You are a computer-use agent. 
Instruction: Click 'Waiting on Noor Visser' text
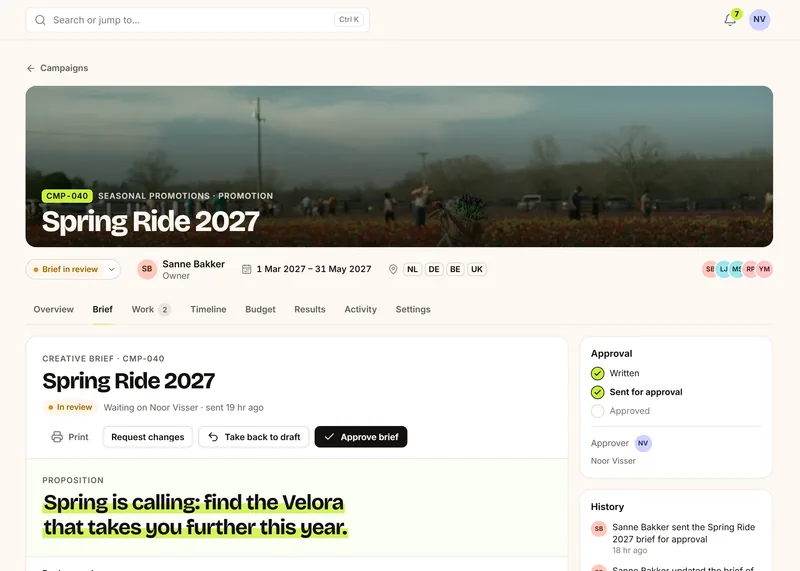(151, 408)
